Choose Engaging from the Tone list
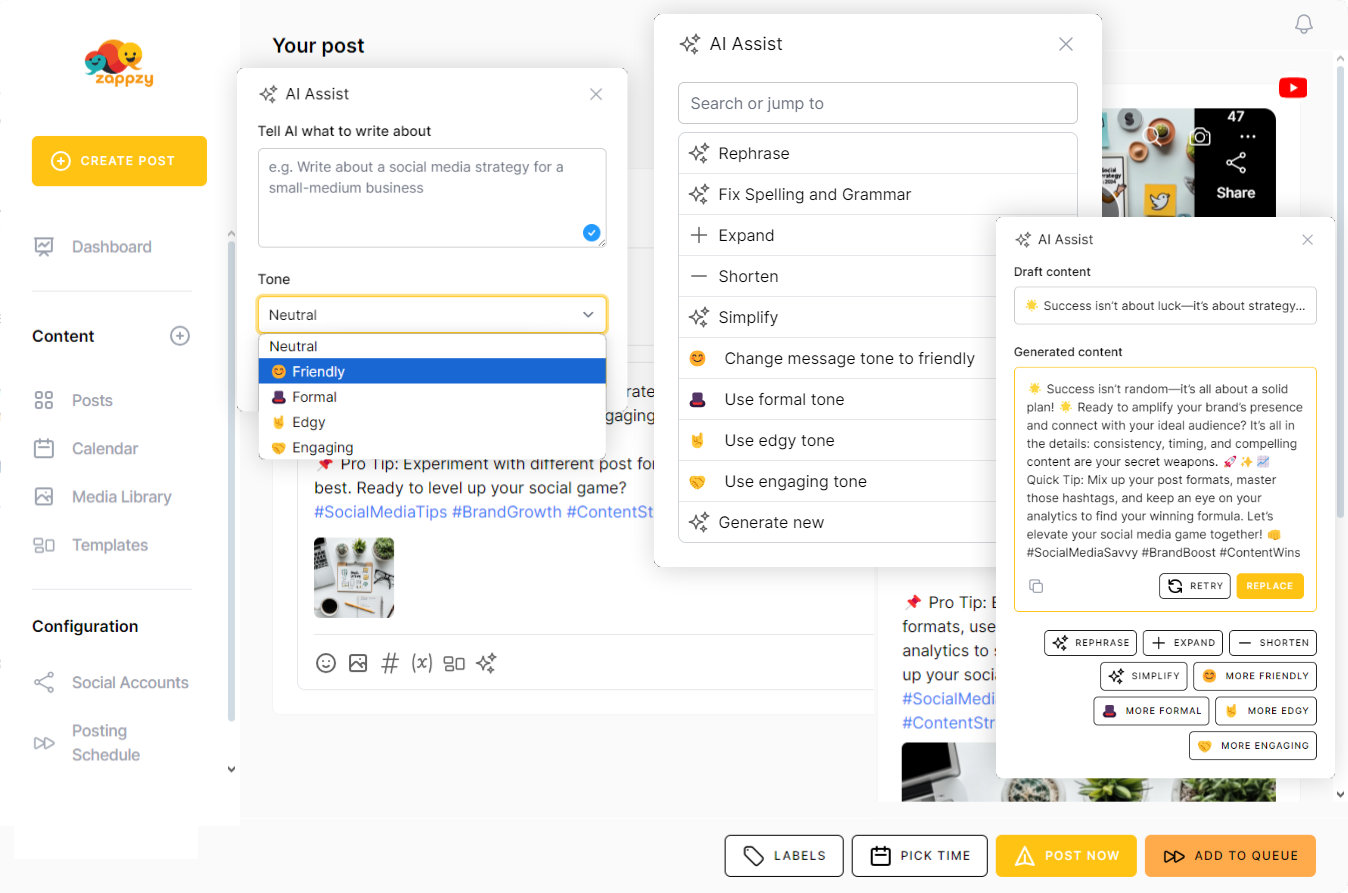This screenshot has width=1348, height=893. [432, 447]
